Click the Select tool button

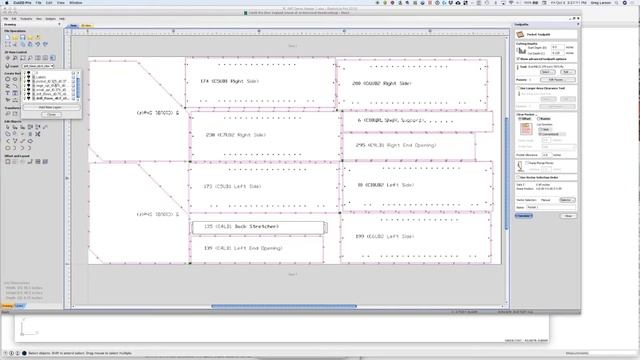tap(547, 72)
